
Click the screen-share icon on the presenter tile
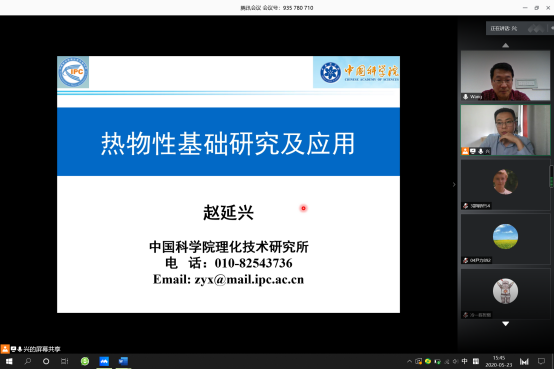[x=473, y=151]
